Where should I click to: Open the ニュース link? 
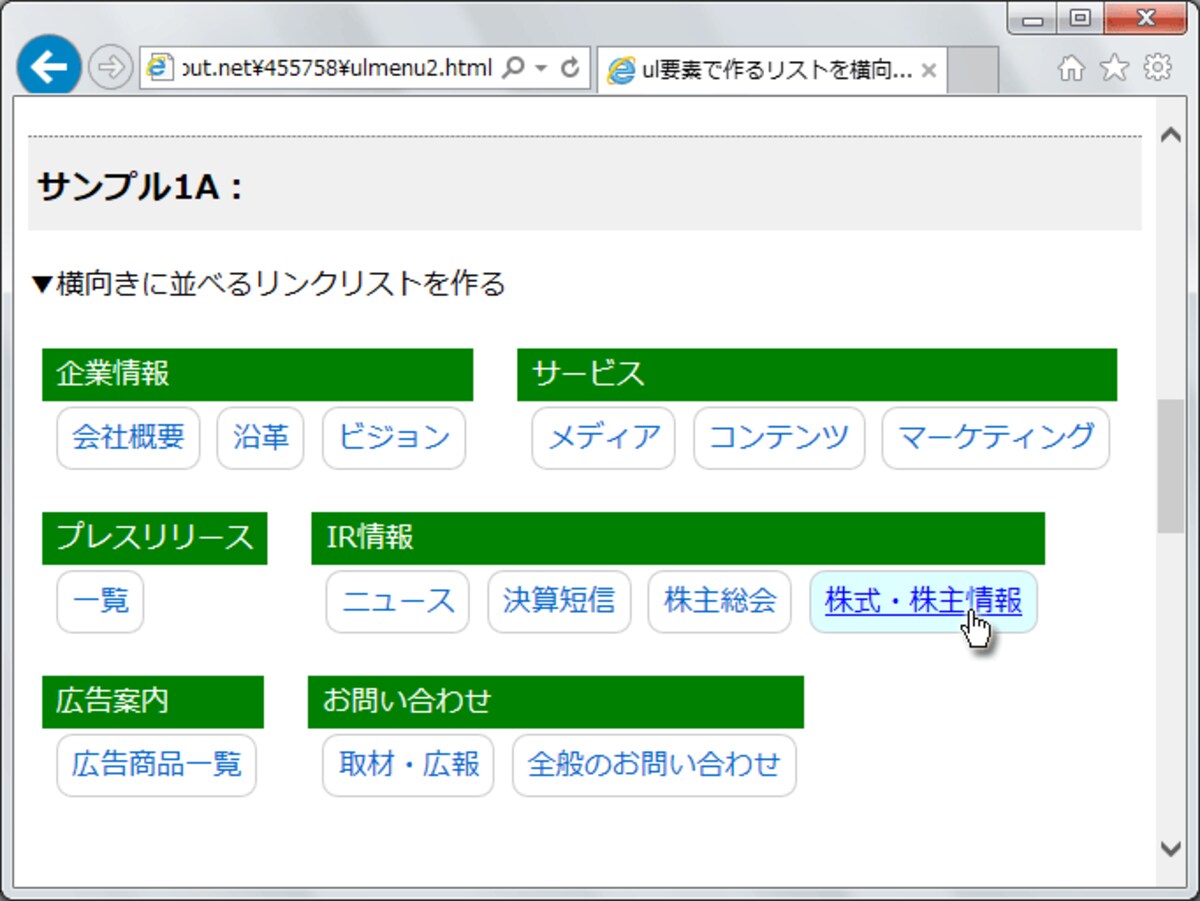coord(398,601)
